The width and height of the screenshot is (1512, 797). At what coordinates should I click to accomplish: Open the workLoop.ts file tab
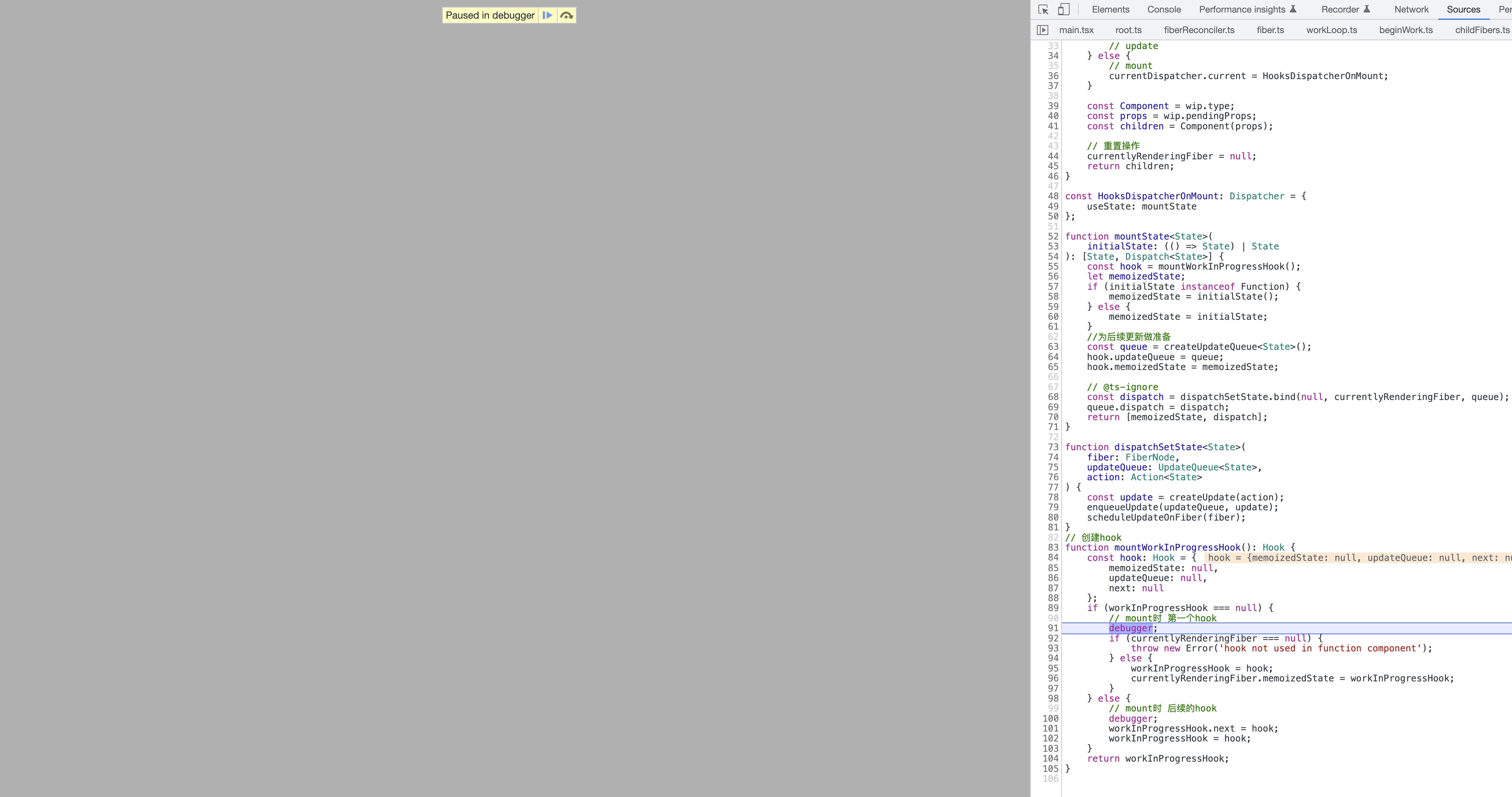[x=1331, y=30]
